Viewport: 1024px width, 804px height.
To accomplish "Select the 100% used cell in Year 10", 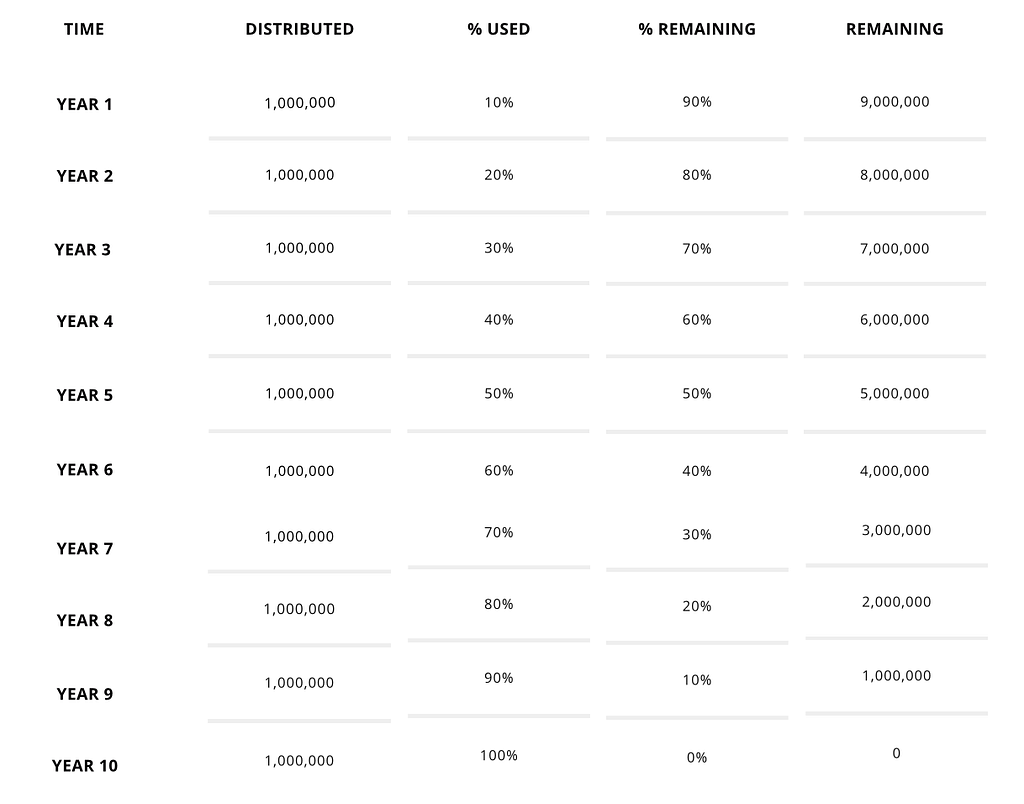I will tap(499, 756).
